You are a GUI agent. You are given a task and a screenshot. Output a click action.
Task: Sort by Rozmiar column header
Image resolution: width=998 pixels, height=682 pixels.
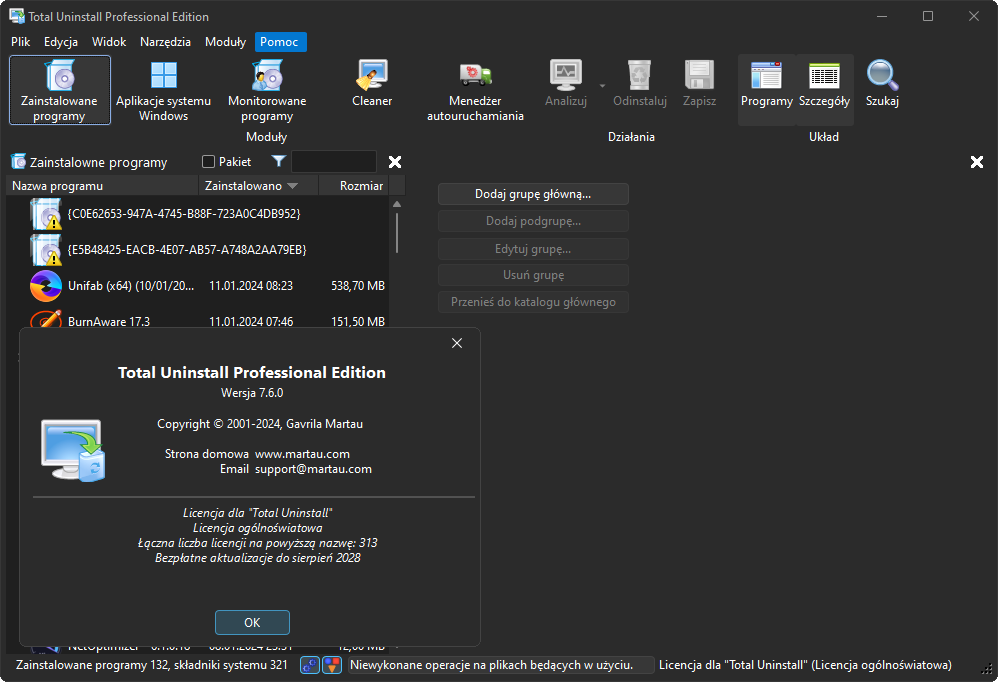[x=353, y=186]
